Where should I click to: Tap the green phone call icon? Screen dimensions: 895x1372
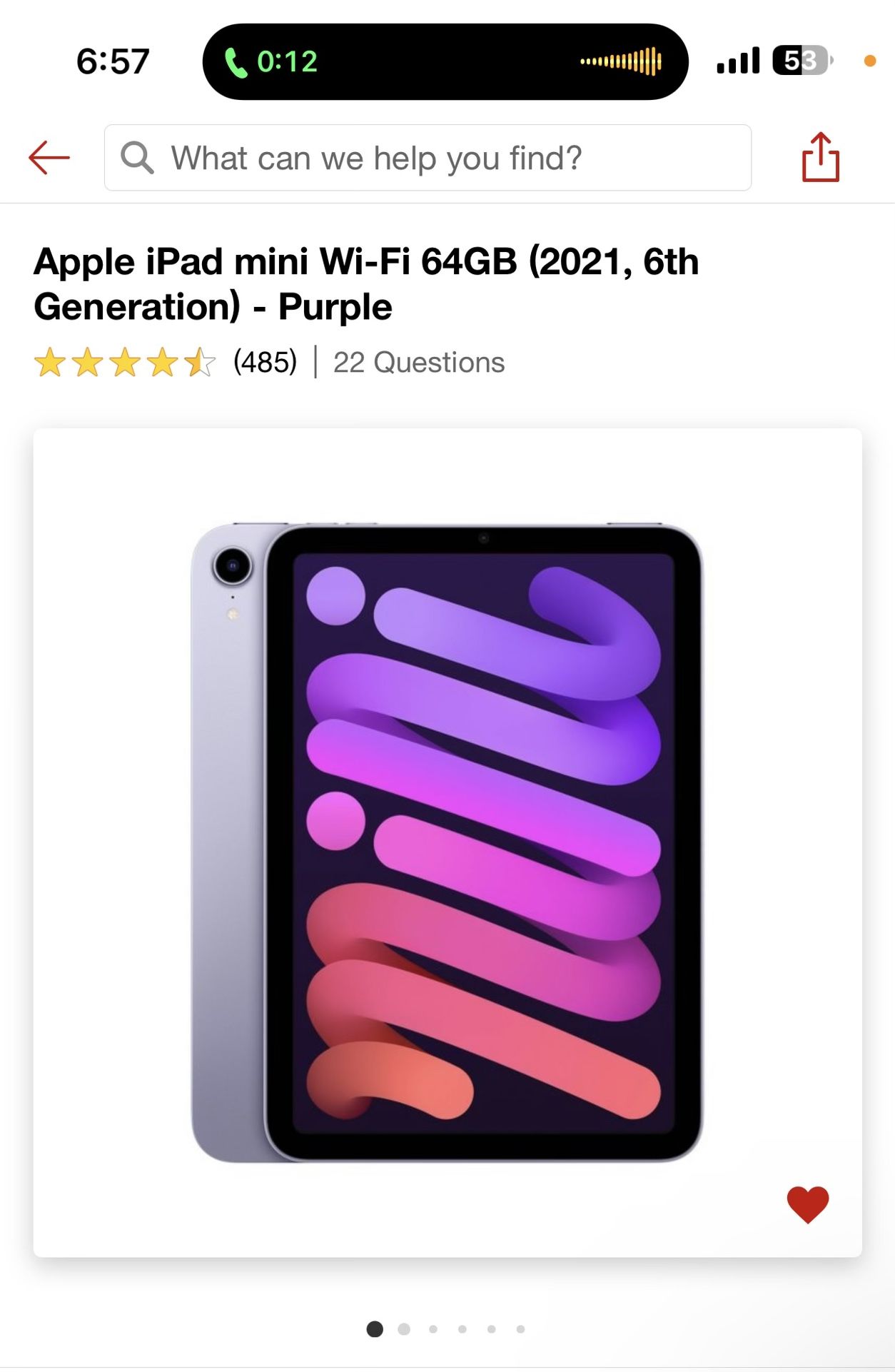pyautogui.click(x=236, y=62)
